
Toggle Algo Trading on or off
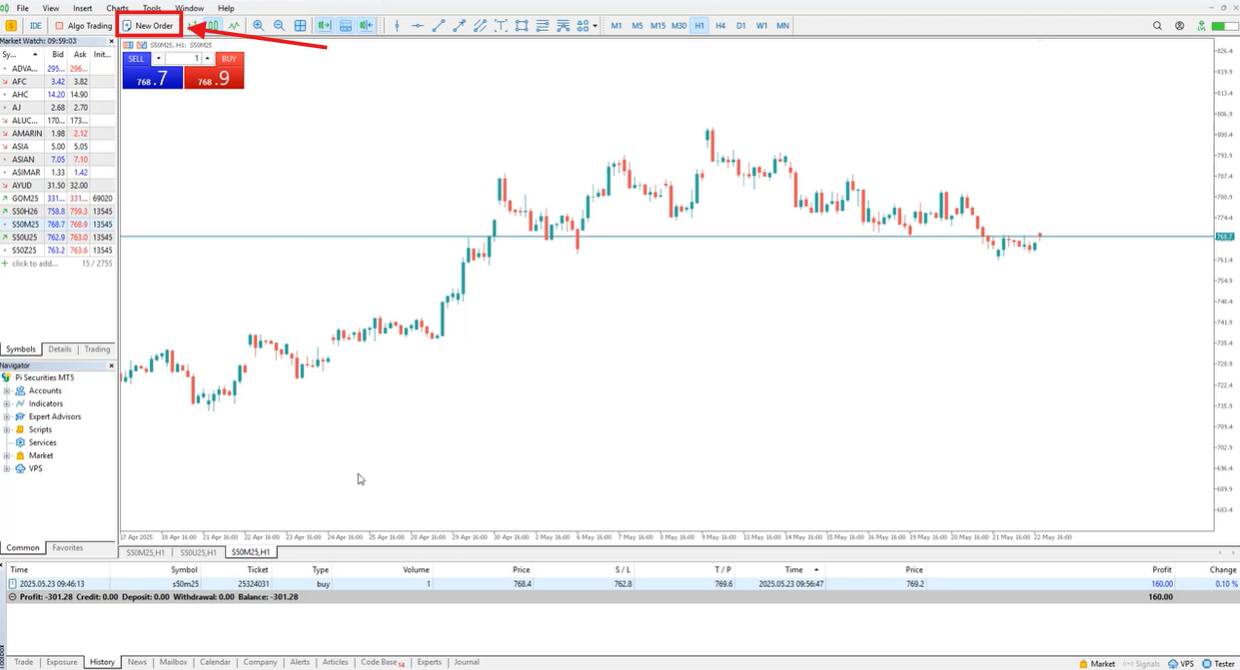(x=83, y=25)
